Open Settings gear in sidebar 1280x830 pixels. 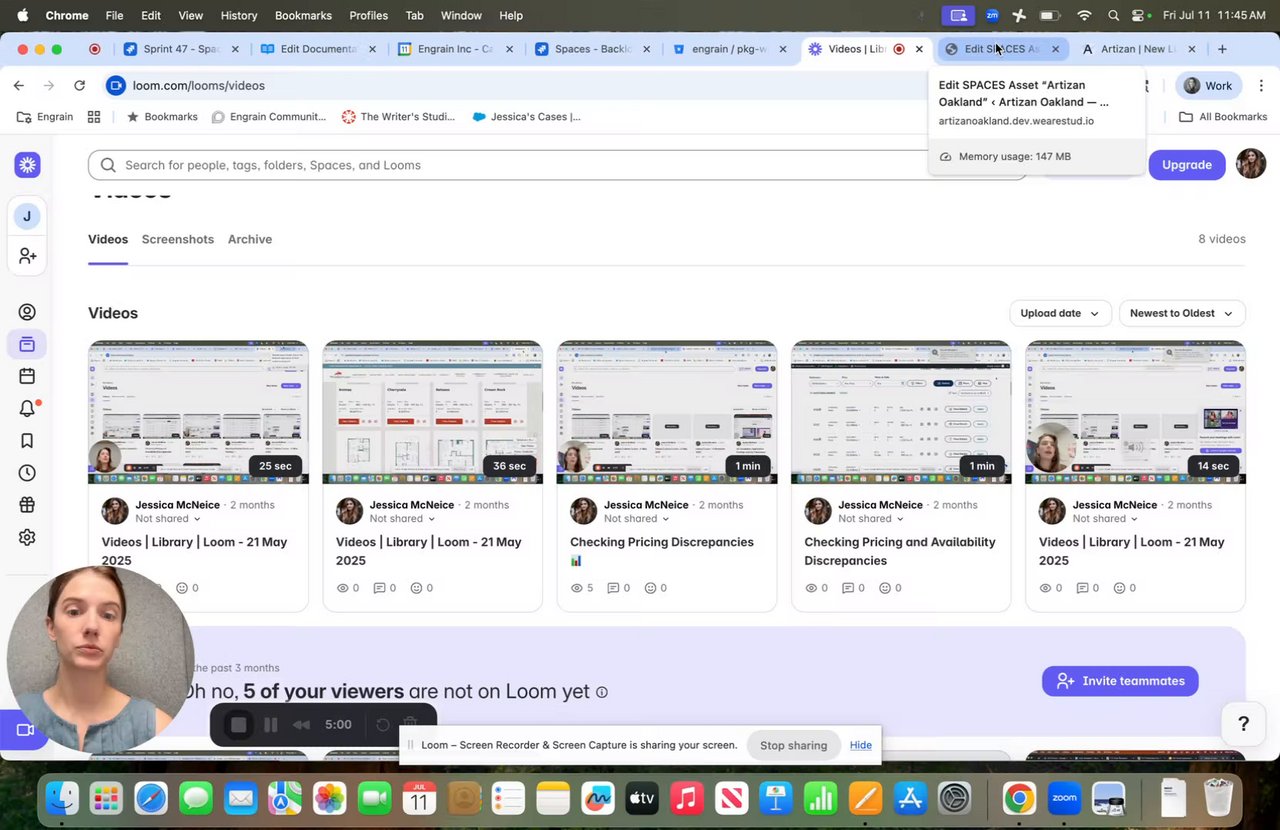coord(27,537)
